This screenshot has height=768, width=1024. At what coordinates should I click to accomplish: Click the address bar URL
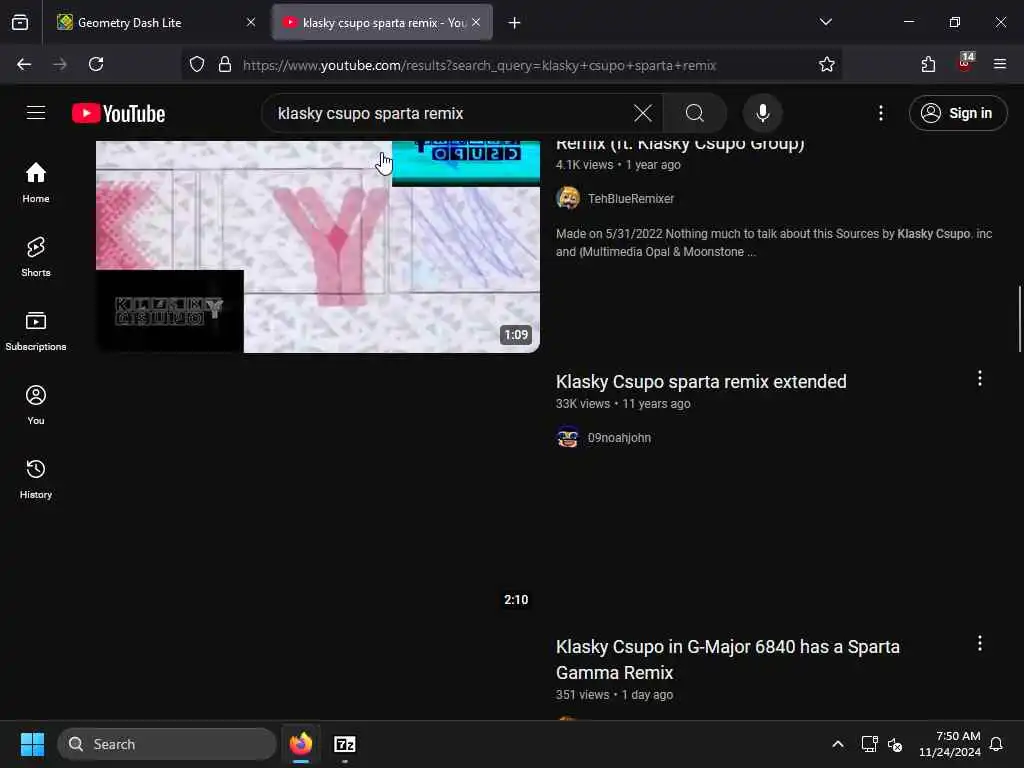479,65
